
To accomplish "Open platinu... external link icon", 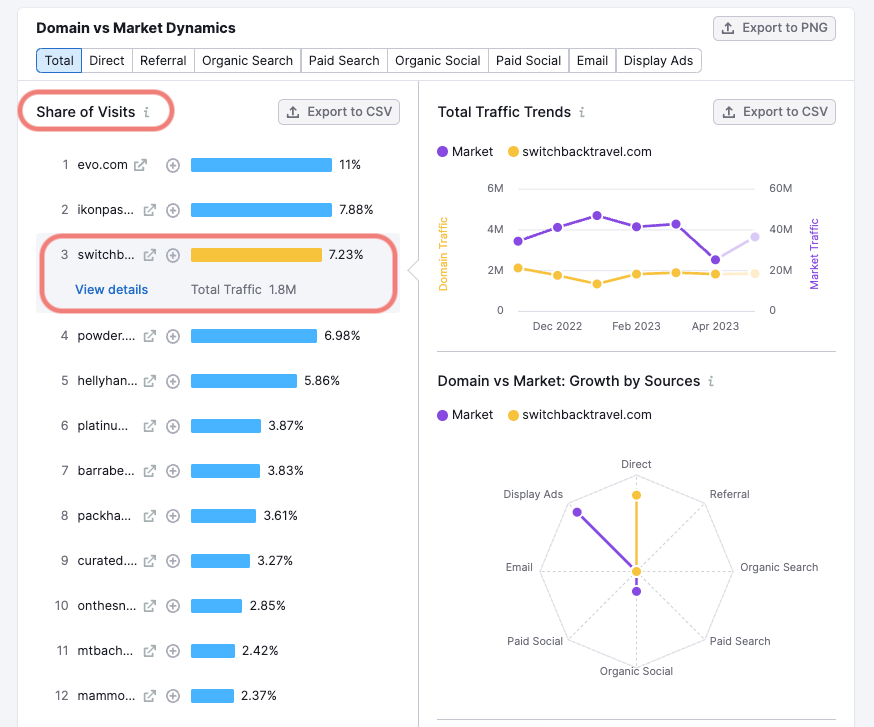I will click(x=149, y=426).
